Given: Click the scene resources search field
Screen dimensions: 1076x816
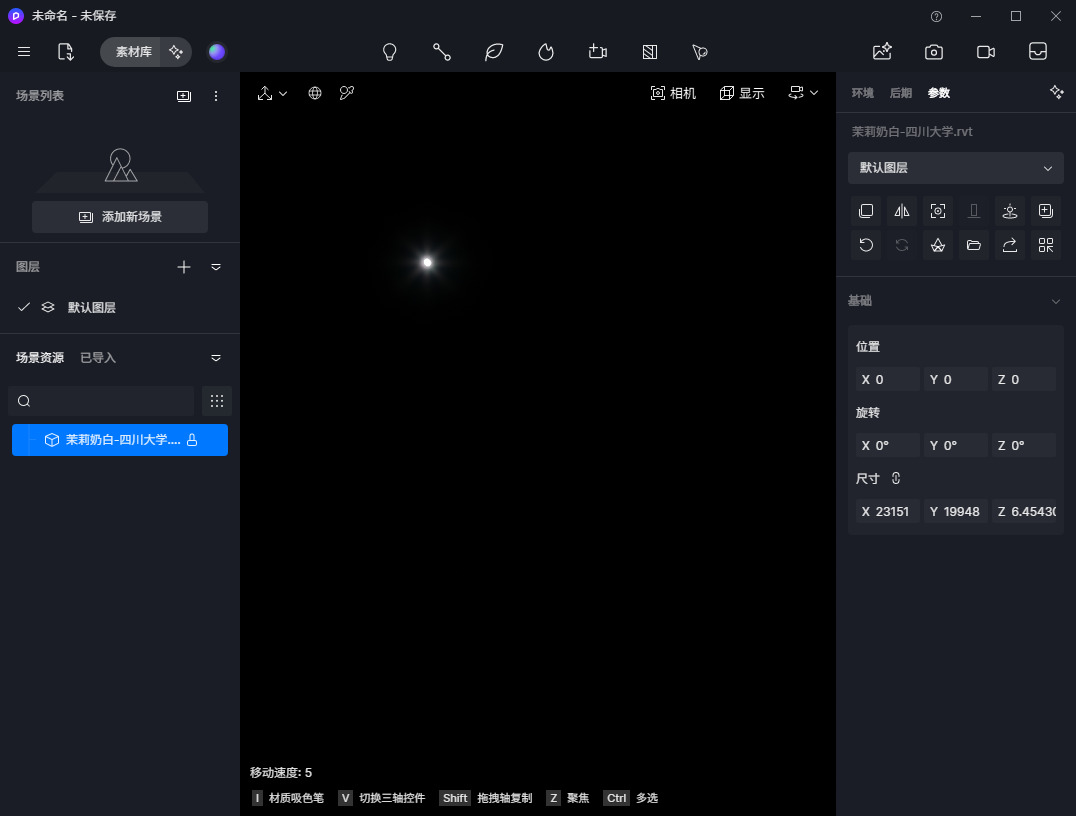Looking at the screenshot, I should click(101, 401).
